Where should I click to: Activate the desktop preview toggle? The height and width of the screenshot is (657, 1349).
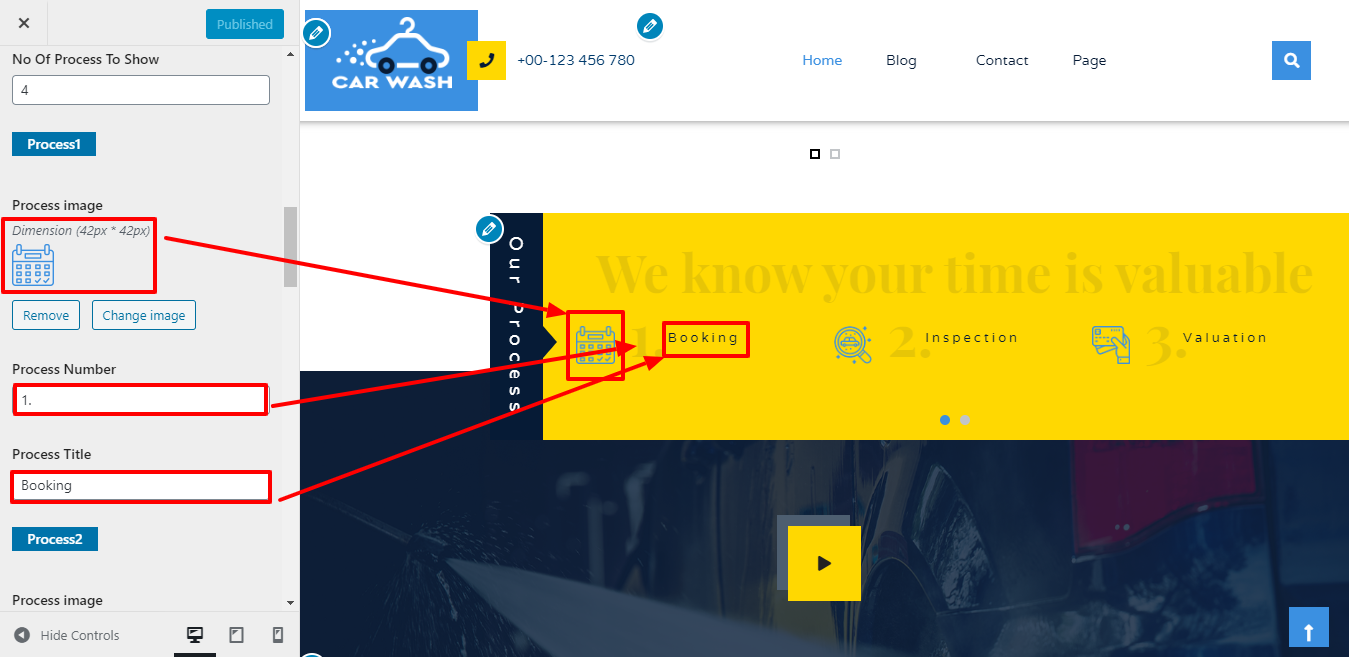click(195, 634)
